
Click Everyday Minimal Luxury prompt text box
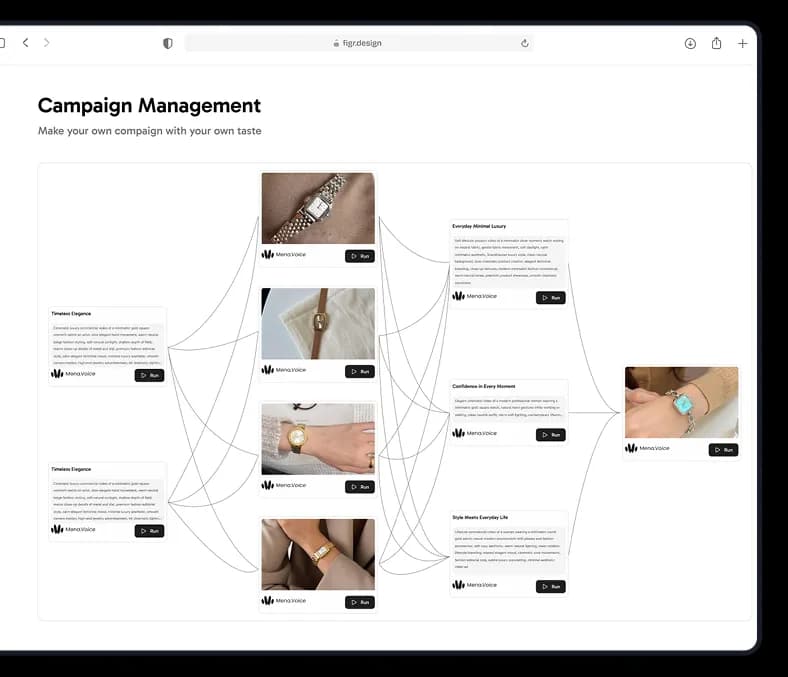point(509,261)
